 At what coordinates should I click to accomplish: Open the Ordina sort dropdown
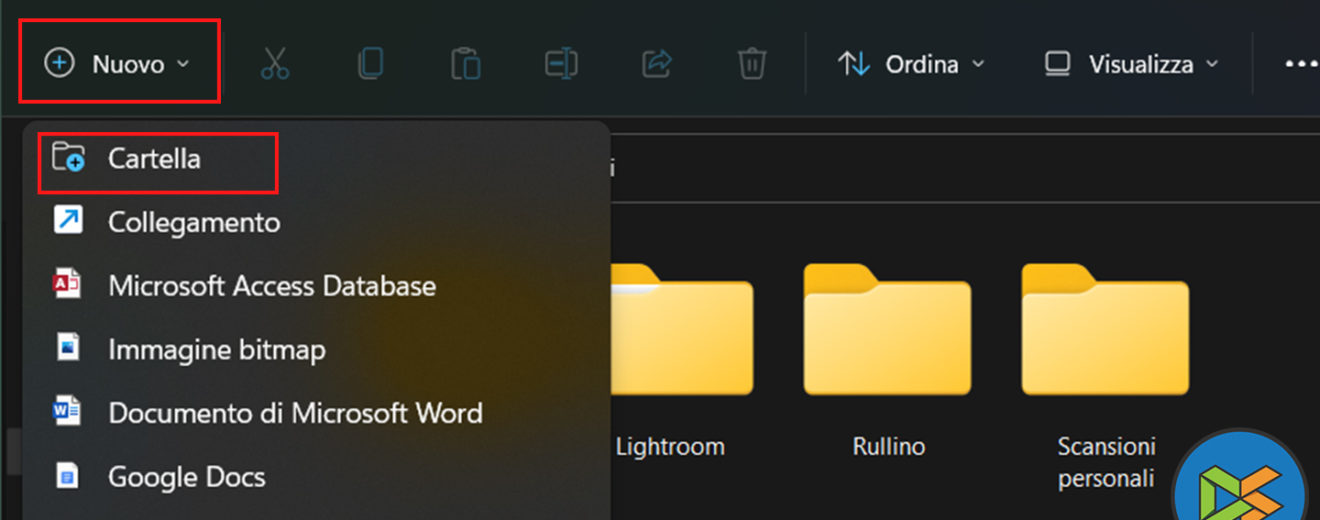coord(911,64)
